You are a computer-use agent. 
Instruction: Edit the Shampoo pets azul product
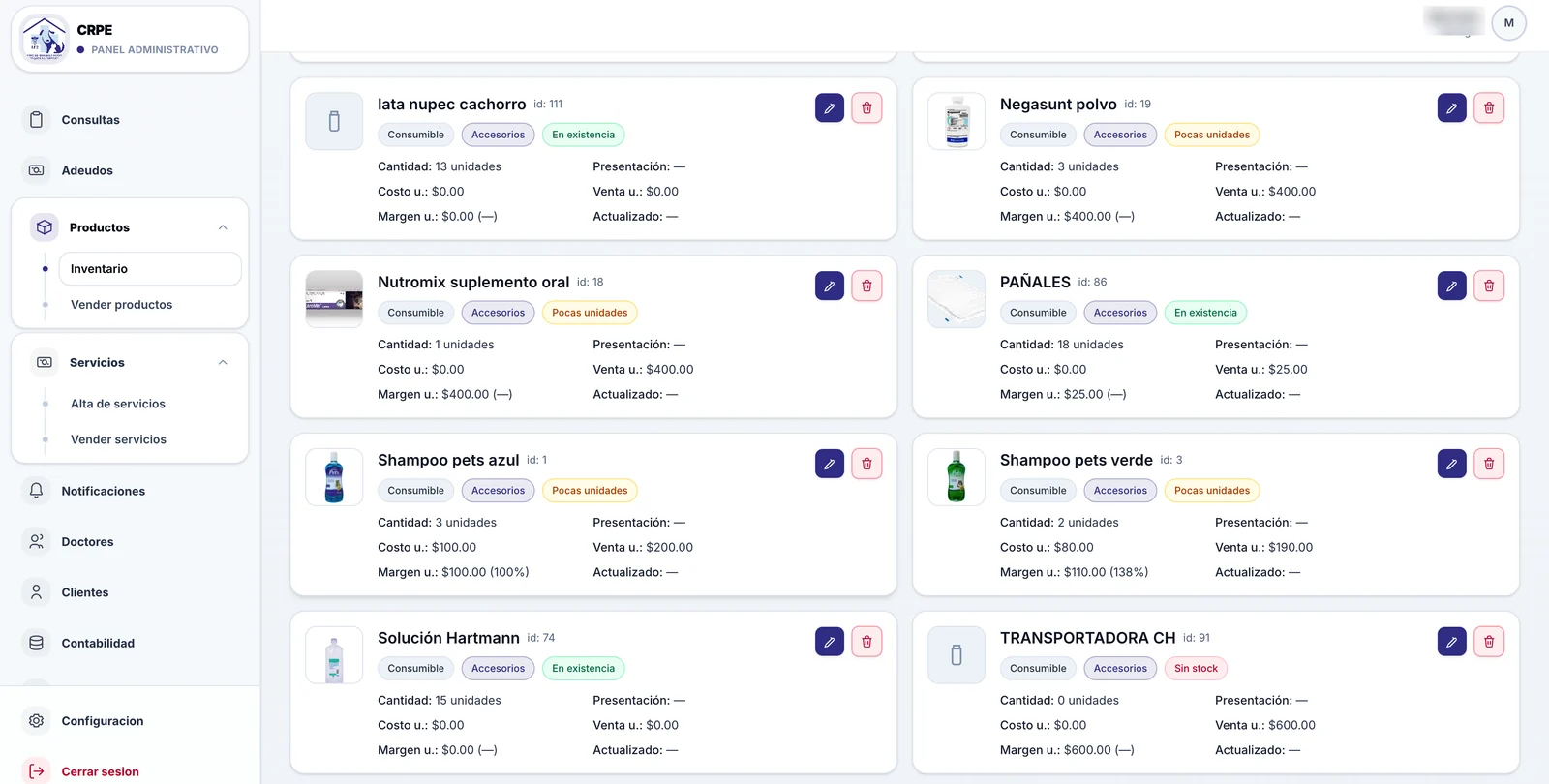830,465
